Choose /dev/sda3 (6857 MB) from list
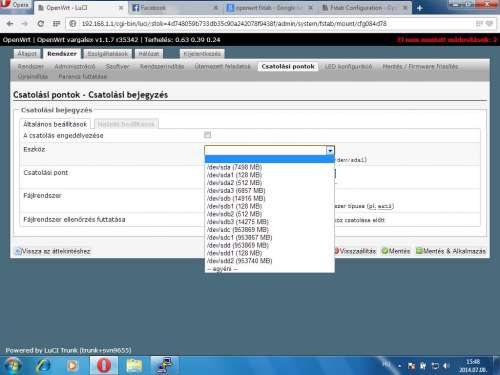This screenshot has width=500, height=375. pyautogui.click(x=269, y=190)
